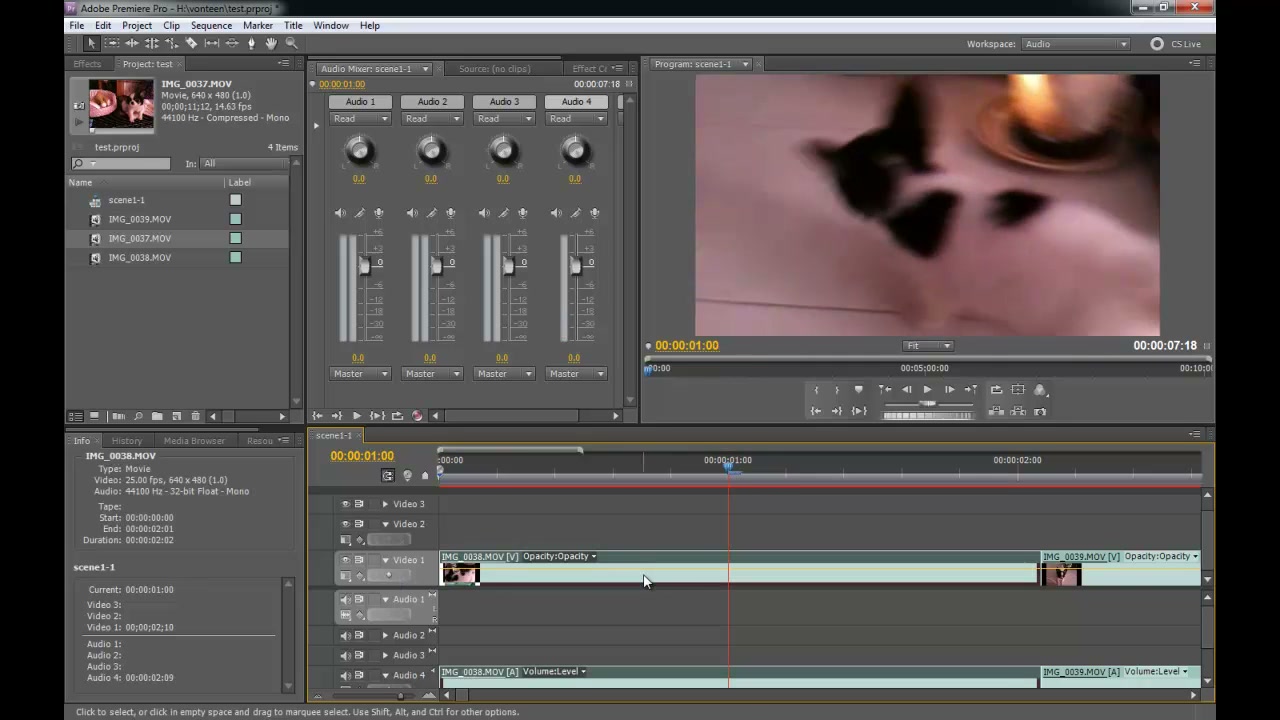This screenshot has height=720, width=1280.
Task: Click Set In Point in Program monitor
Action: [x=816, y=390]
